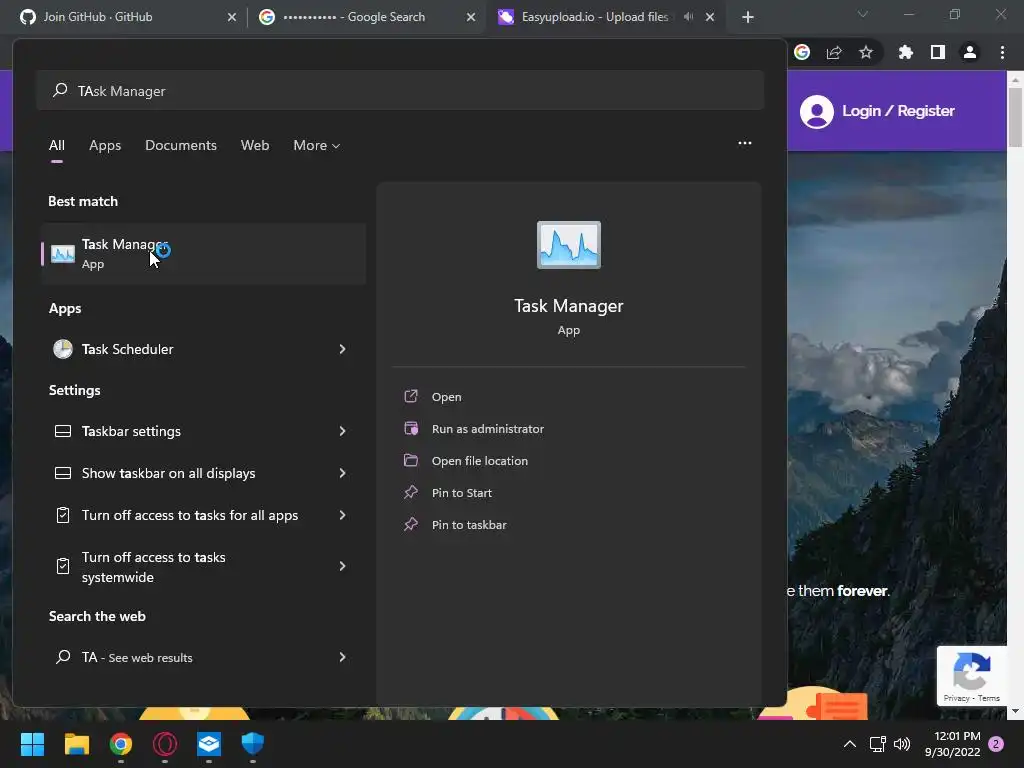Click Run as administrator action
This screenshot has height=768, width=1024.
point(488,429)
